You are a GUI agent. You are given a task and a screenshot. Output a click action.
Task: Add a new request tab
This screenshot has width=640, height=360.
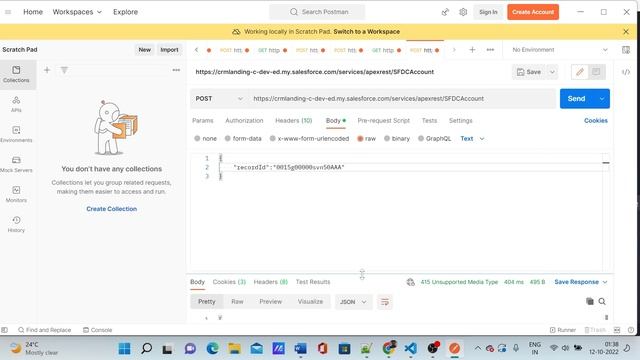(x=472, y=50)
